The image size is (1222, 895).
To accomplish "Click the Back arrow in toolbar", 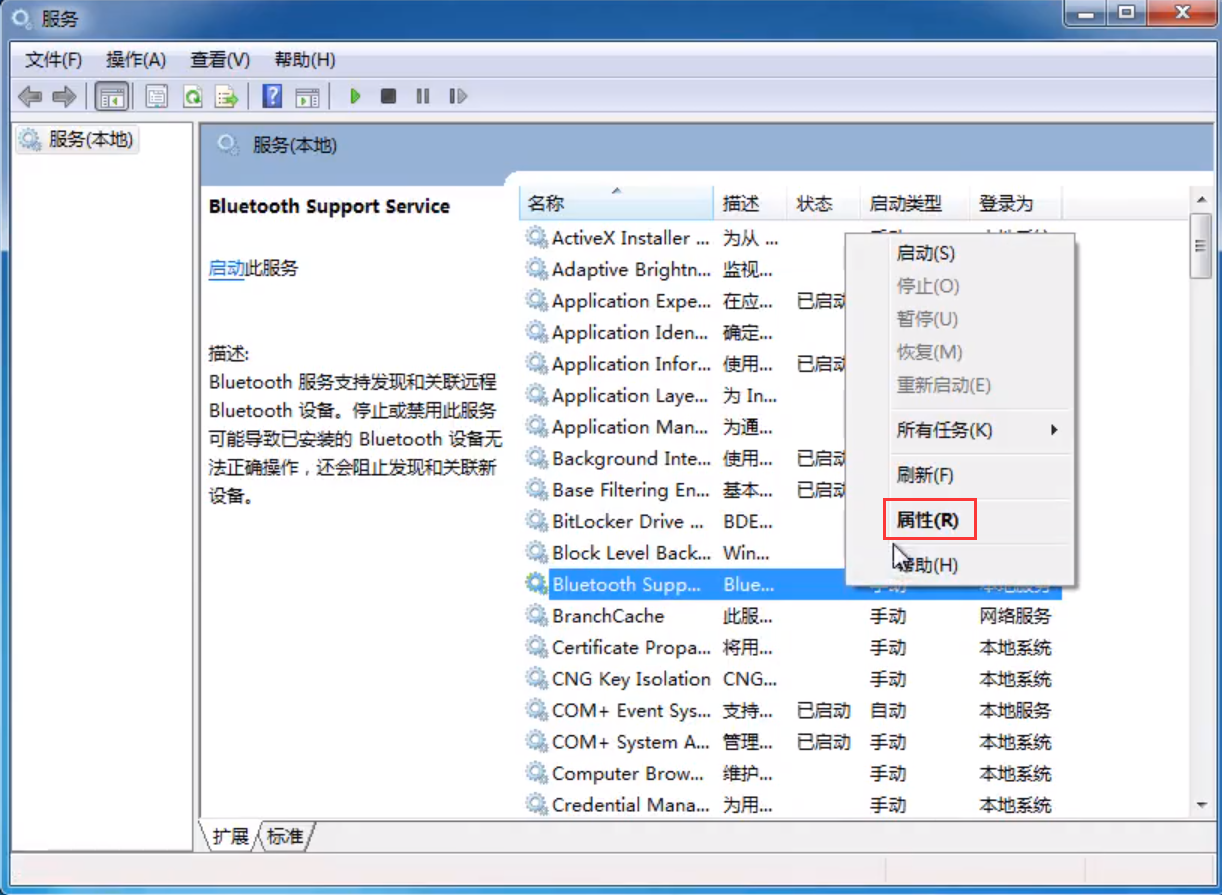I will [x=30, y=97].
